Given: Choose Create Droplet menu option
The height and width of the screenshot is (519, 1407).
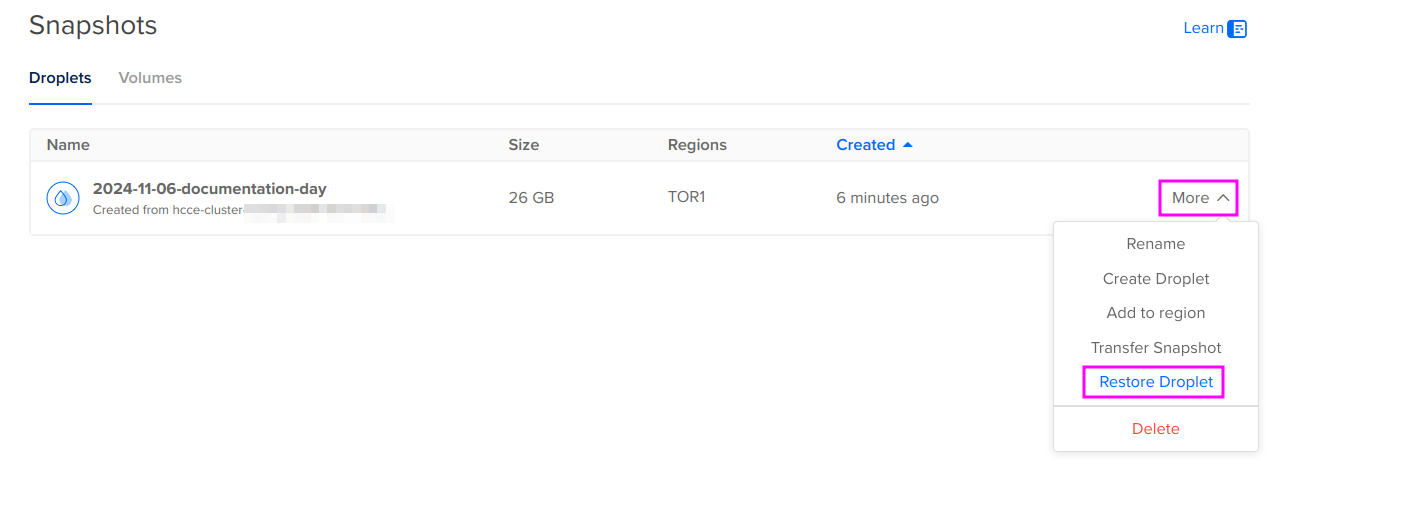Looking at the screenshot, I should click(1155, 279).
